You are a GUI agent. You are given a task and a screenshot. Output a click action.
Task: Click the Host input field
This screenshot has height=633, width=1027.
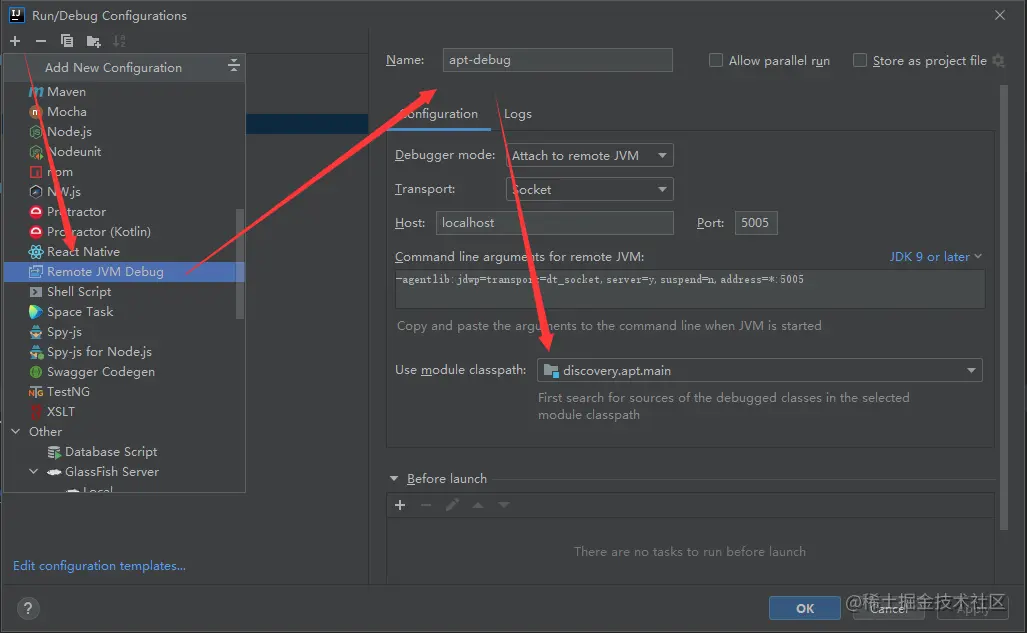[555, 223]
